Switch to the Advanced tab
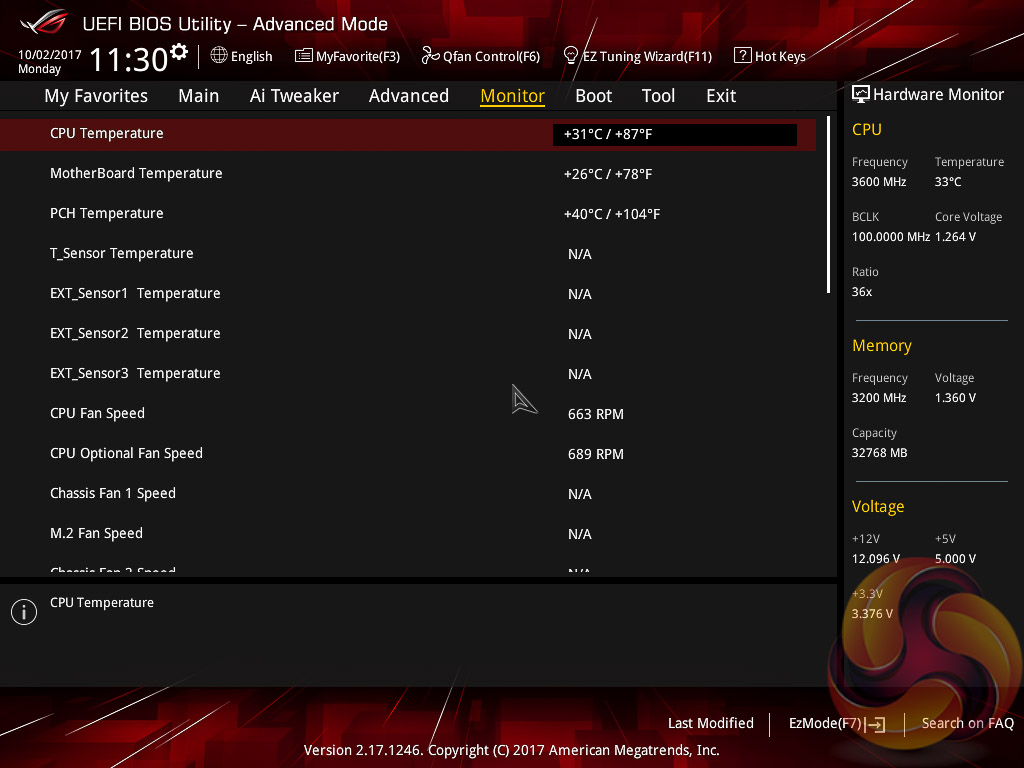1024x768 pixels. (x=409, y=96)
